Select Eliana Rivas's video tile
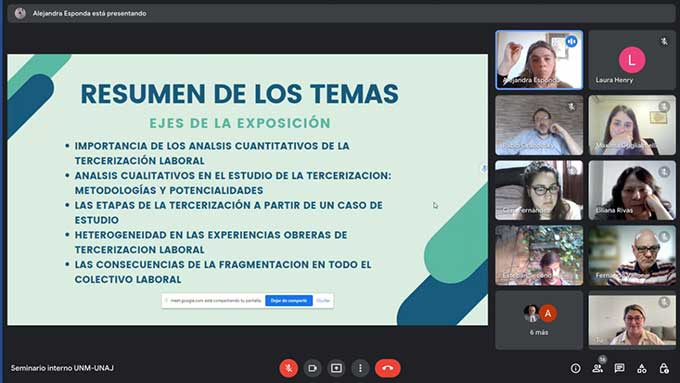The height and width of the screenshot is (383, 680). 632,190
